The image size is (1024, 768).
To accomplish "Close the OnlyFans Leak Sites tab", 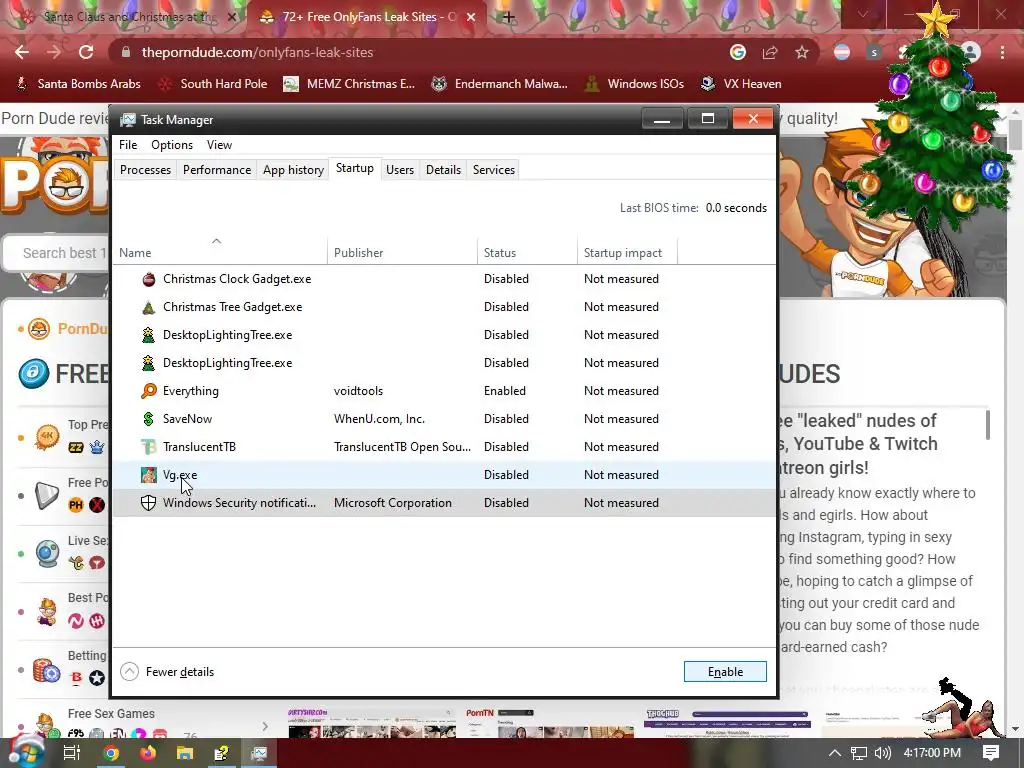I will pos(471,17).
